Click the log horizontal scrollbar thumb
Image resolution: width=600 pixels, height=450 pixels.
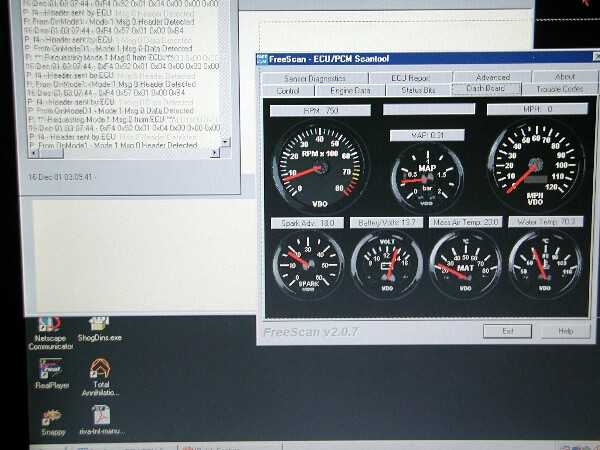tap(51, 153)
